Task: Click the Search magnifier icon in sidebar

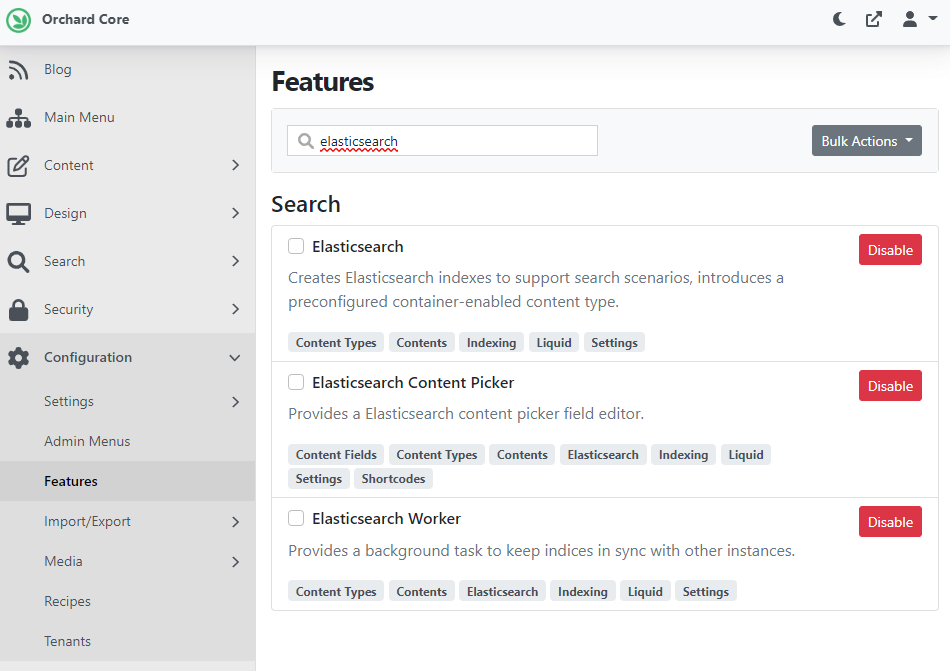Action: click(x=18, y=262)
